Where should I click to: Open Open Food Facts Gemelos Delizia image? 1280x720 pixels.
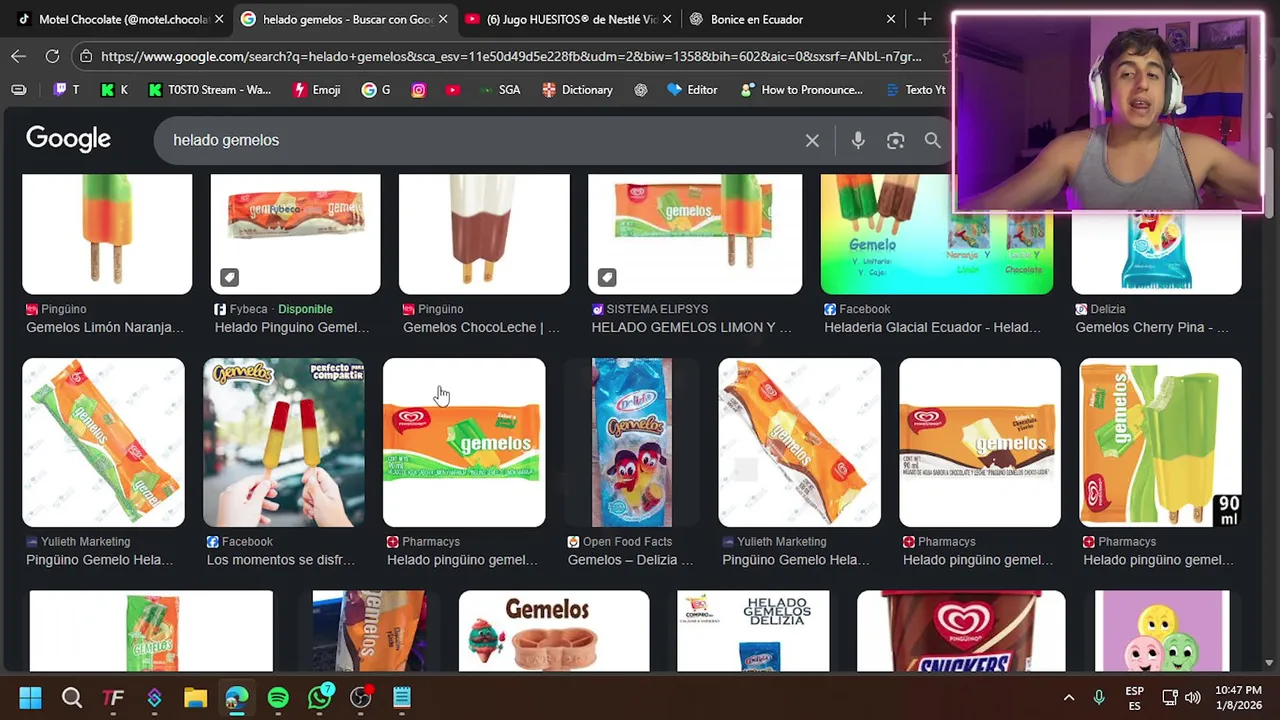click(x=632, y=442)
